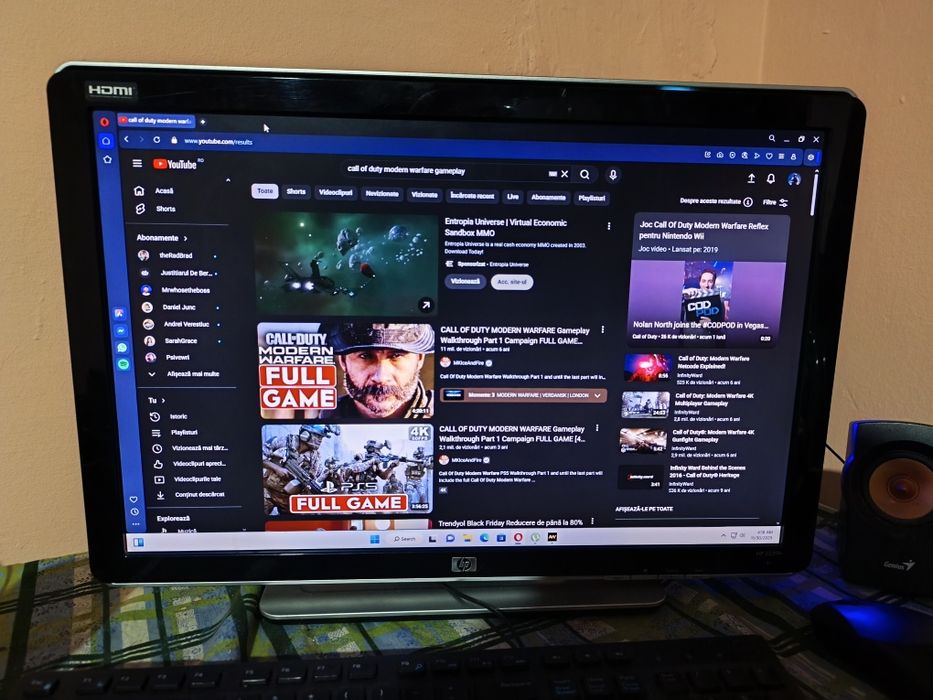This screenshot has height=700, width=933.
Task: Open the YouTube hamburger guide menu
Action: point(137,163)
